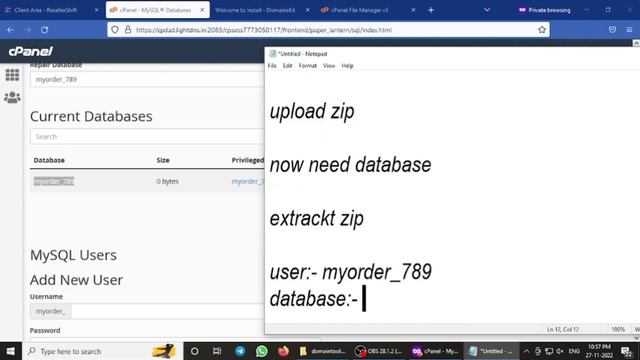Screen dimensions: 640x360
Task: Open the cPanel apps grid icon
Action: (12, 75)
